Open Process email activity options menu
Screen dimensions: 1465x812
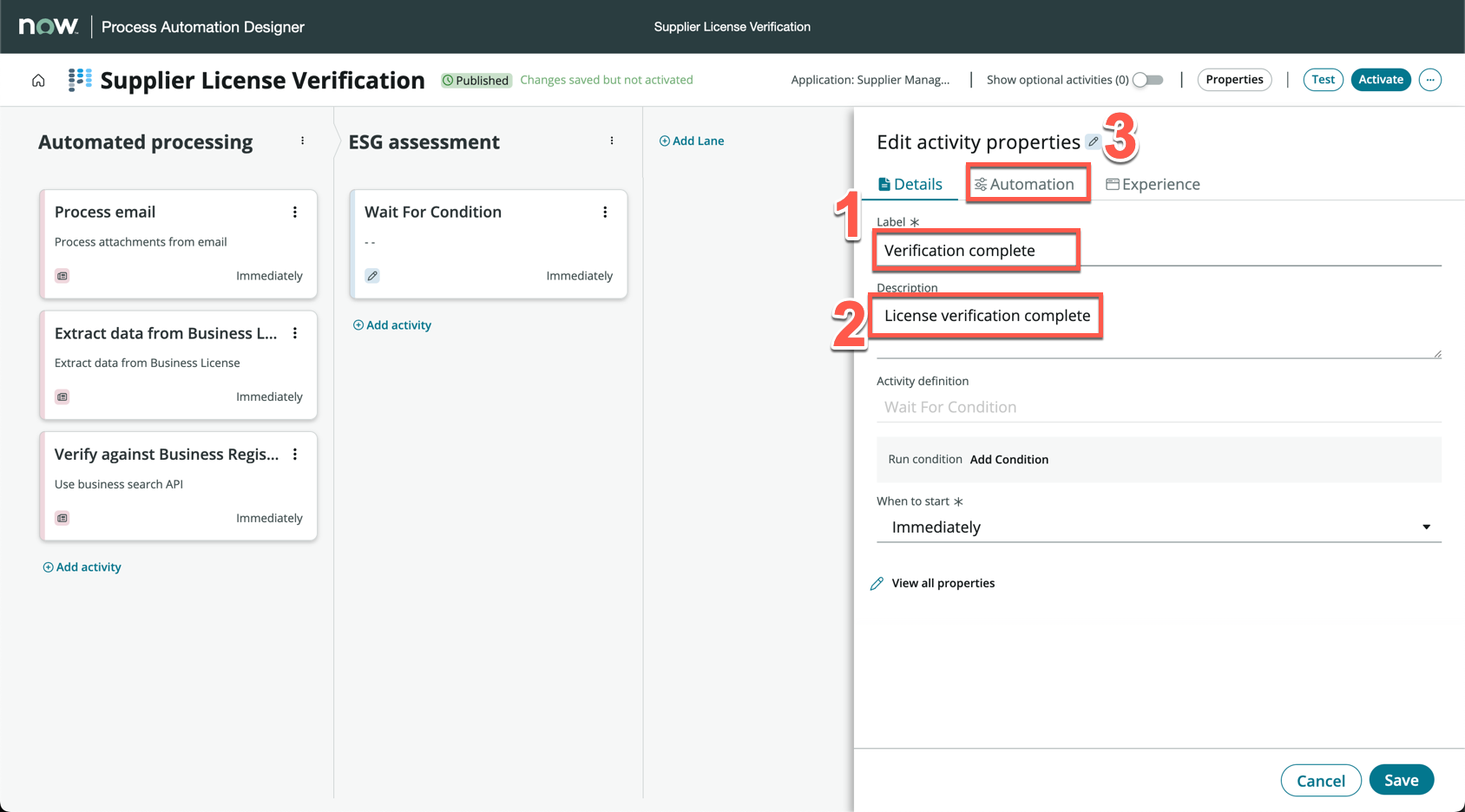click(295, 213)
